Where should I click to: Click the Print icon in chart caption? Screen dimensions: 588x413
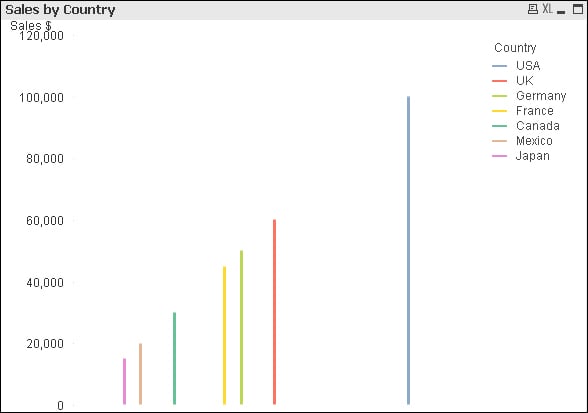(x=532, y=9)
